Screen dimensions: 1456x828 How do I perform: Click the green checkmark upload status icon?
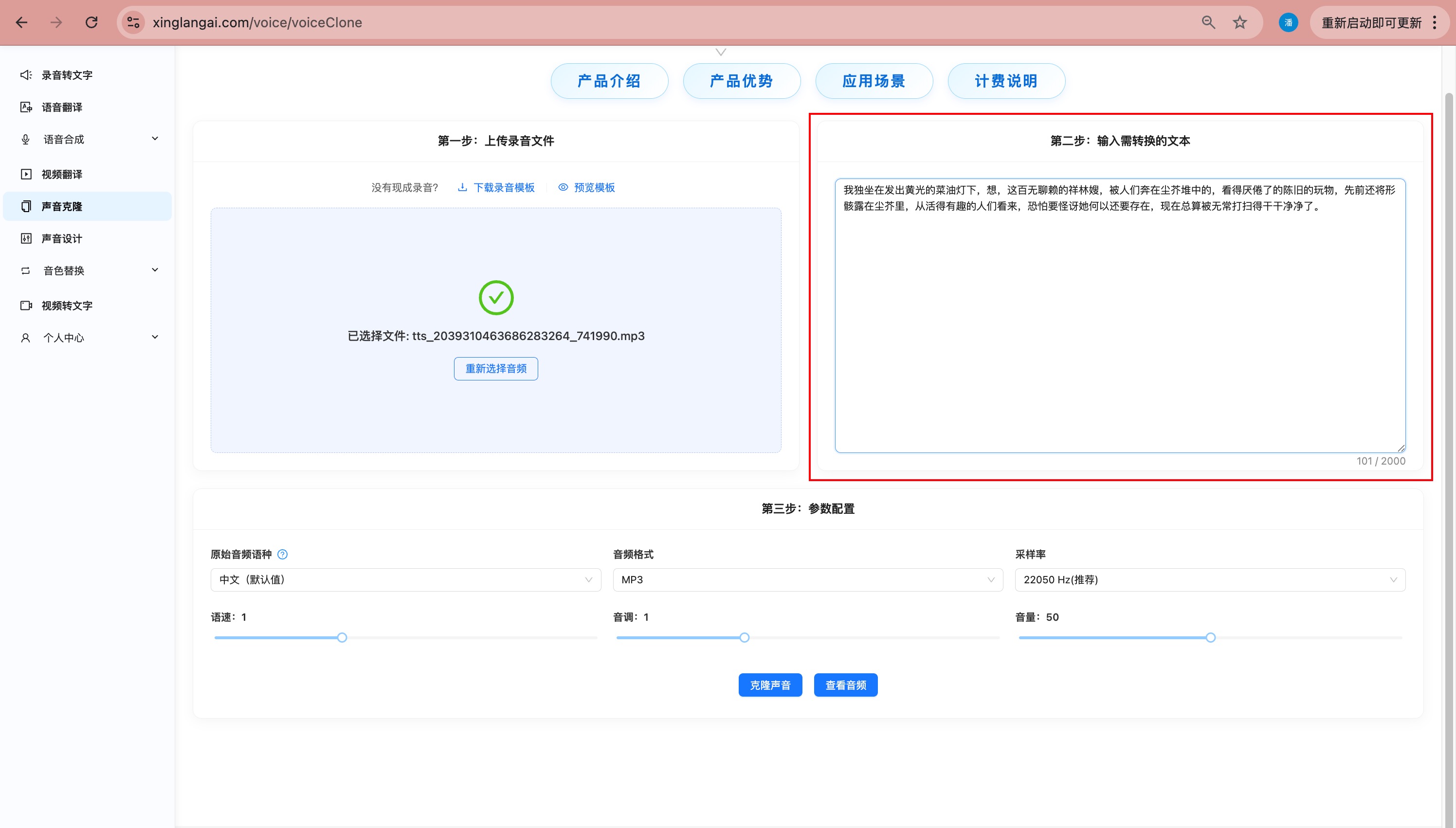tap(496, 297)
